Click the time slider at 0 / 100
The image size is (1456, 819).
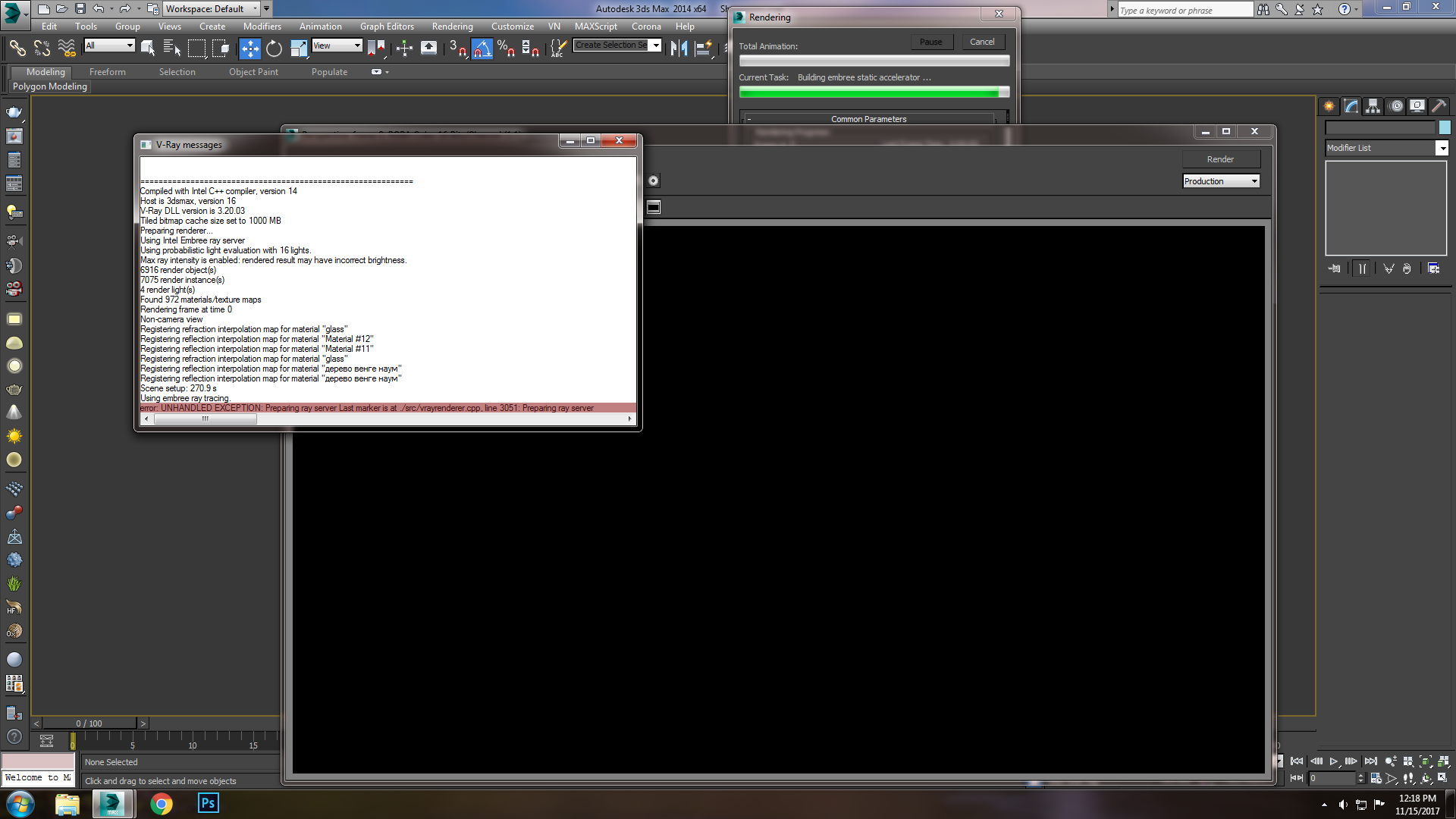click(x=89, y=723)
